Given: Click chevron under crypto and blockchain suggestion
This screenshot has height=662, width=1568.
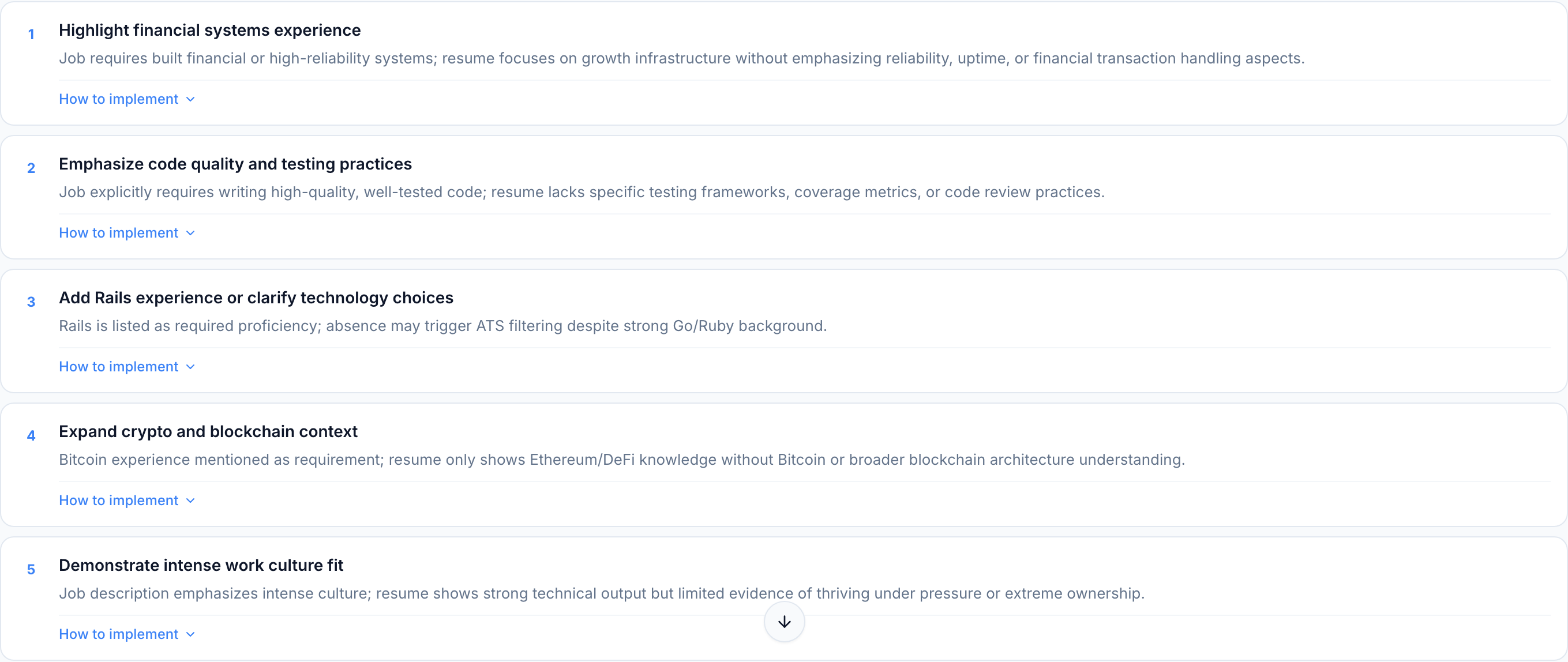Looking at the screenshot, I should [x=190, y=501].
